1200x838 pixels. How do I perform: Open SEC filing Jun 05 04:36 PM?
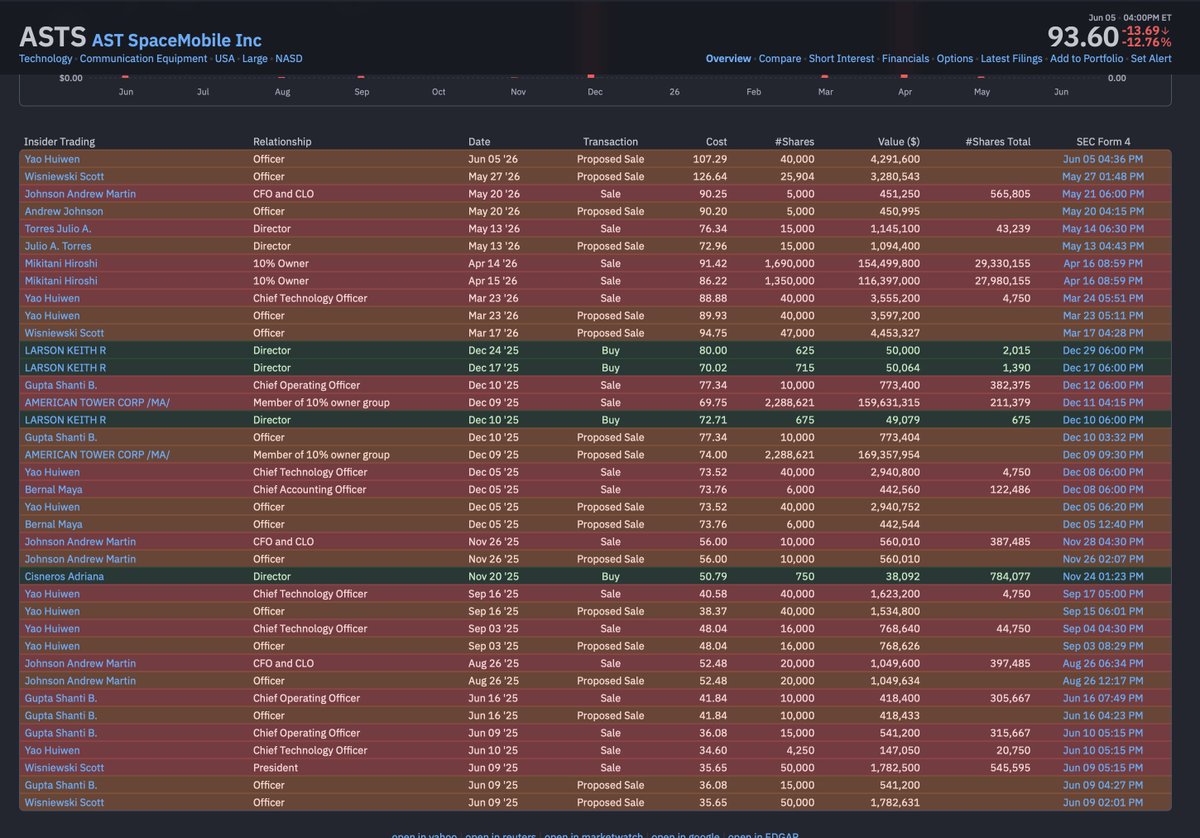[1103, 159]
